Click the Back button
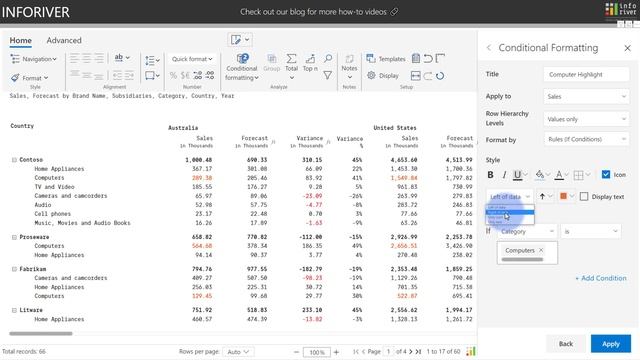 pyautogui.click(x=566, y=344)
